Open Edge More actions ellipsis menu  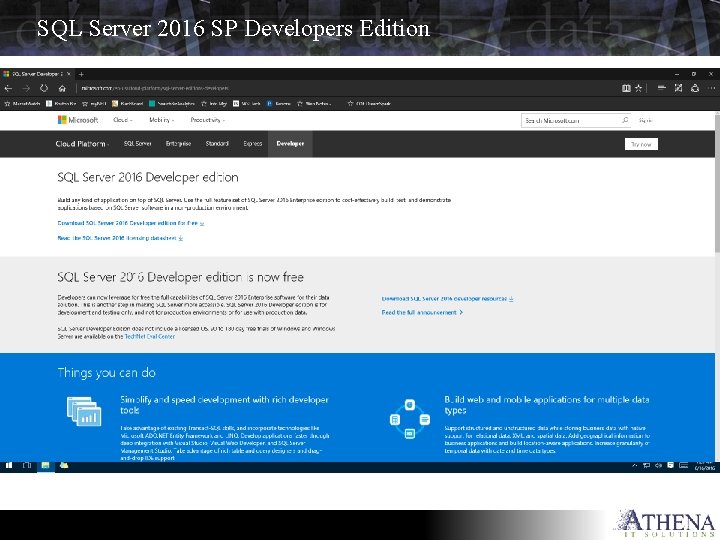click(x=711, y=88)
